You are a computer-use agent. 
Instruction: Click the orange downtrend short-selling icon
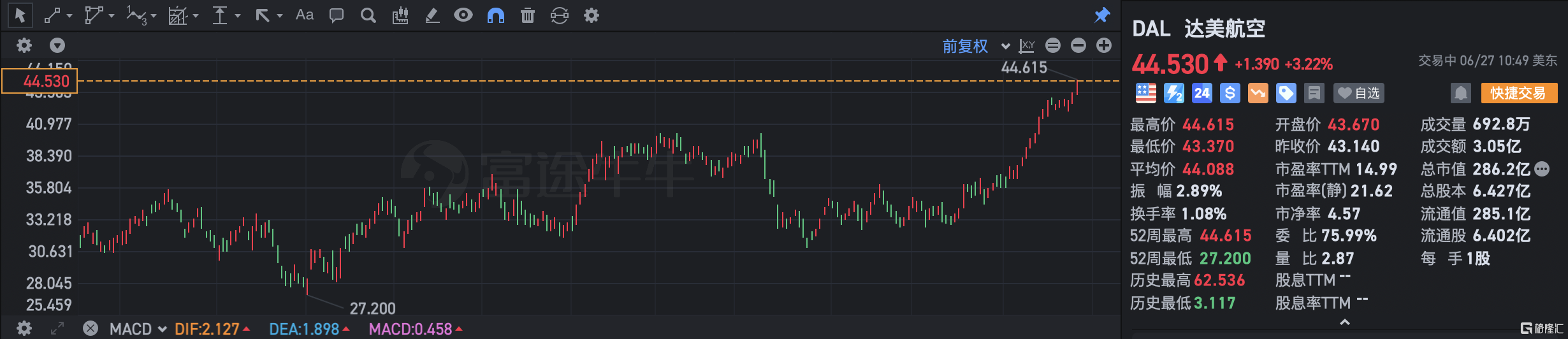[x=1258, y=93]
